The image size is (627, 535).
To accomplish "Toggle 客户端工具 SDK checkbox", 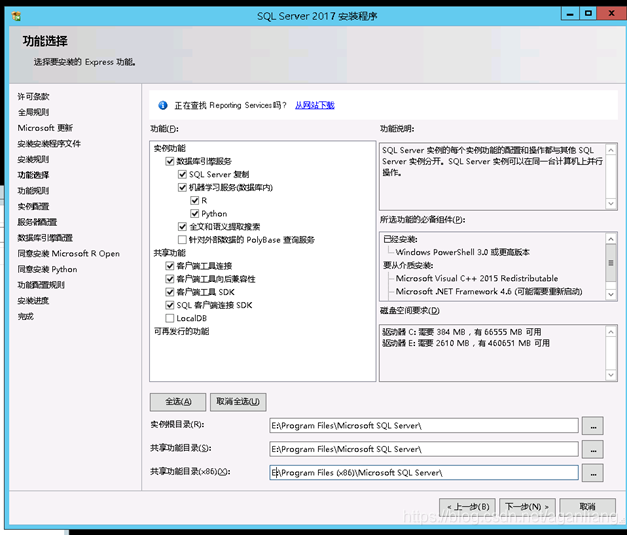I will click(x=170, y=292).
